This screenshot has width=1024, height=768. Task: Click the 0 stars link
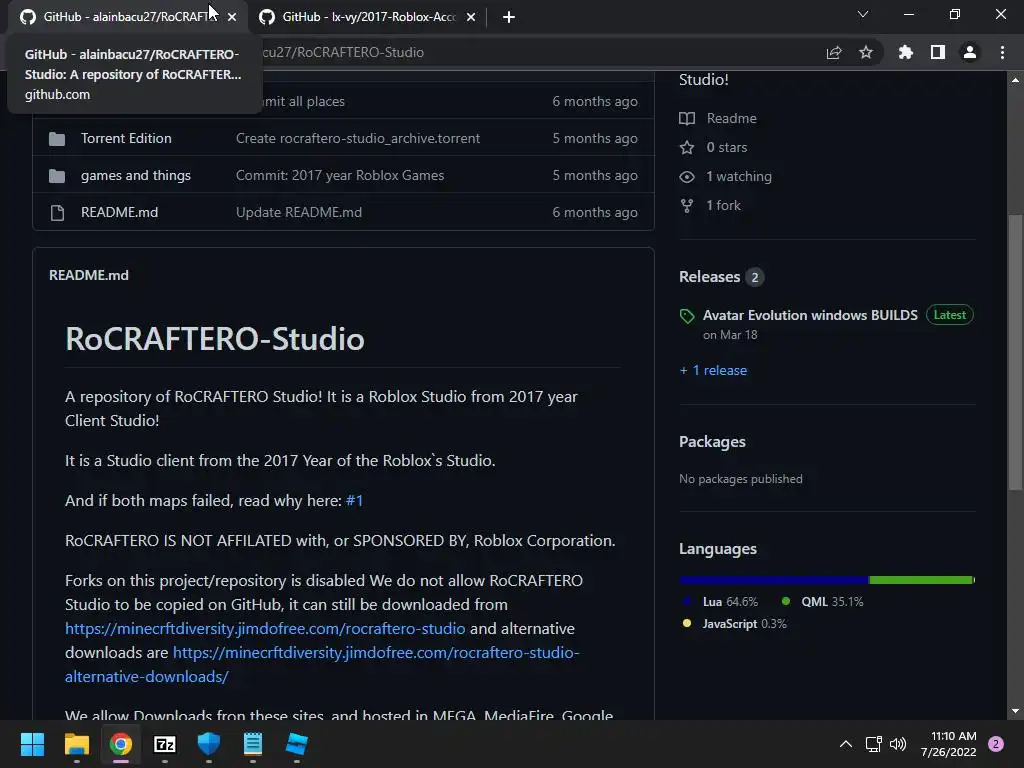(x=727, y=148)
